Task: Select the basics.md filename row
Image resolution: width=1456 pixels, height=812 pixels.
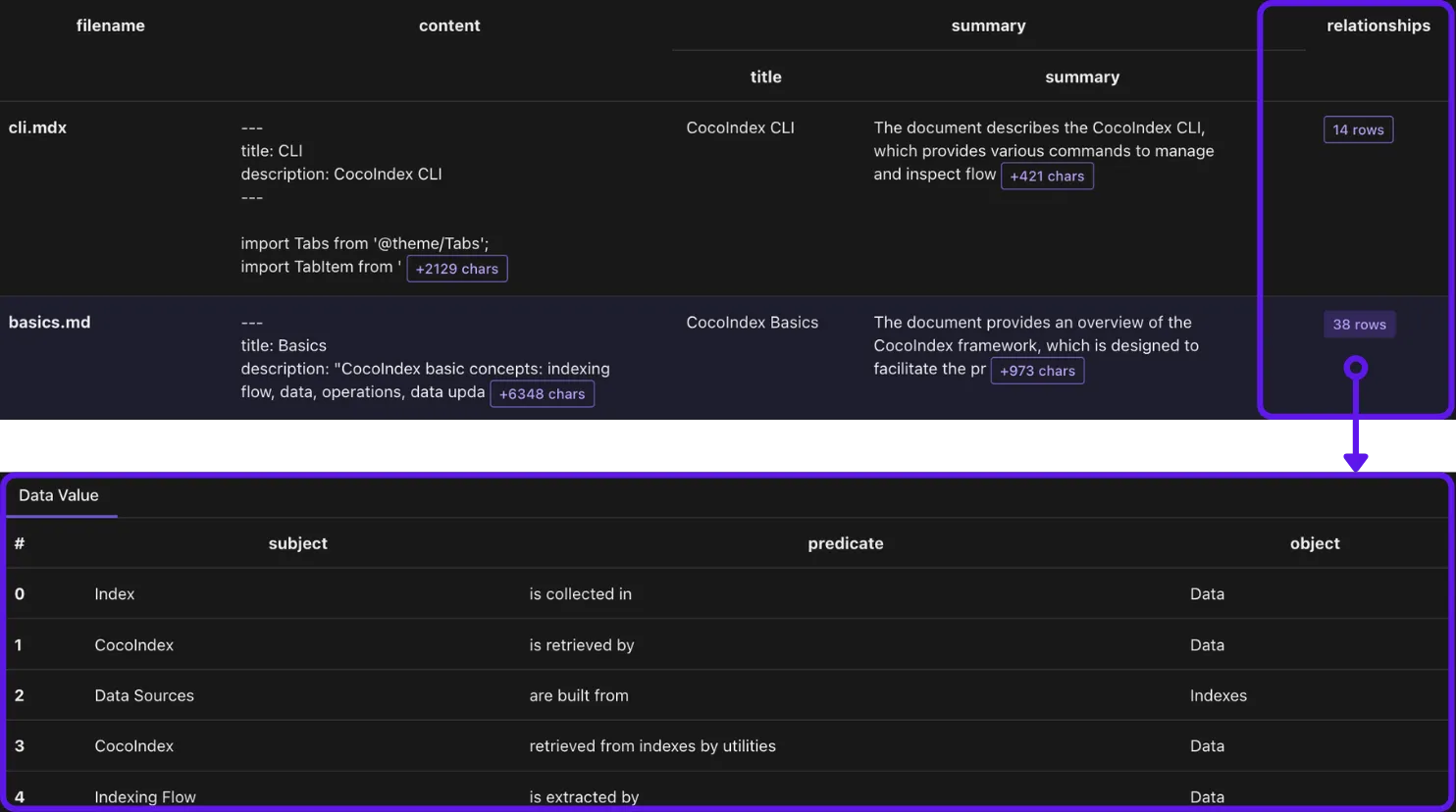Action: (x=49, y=323)
